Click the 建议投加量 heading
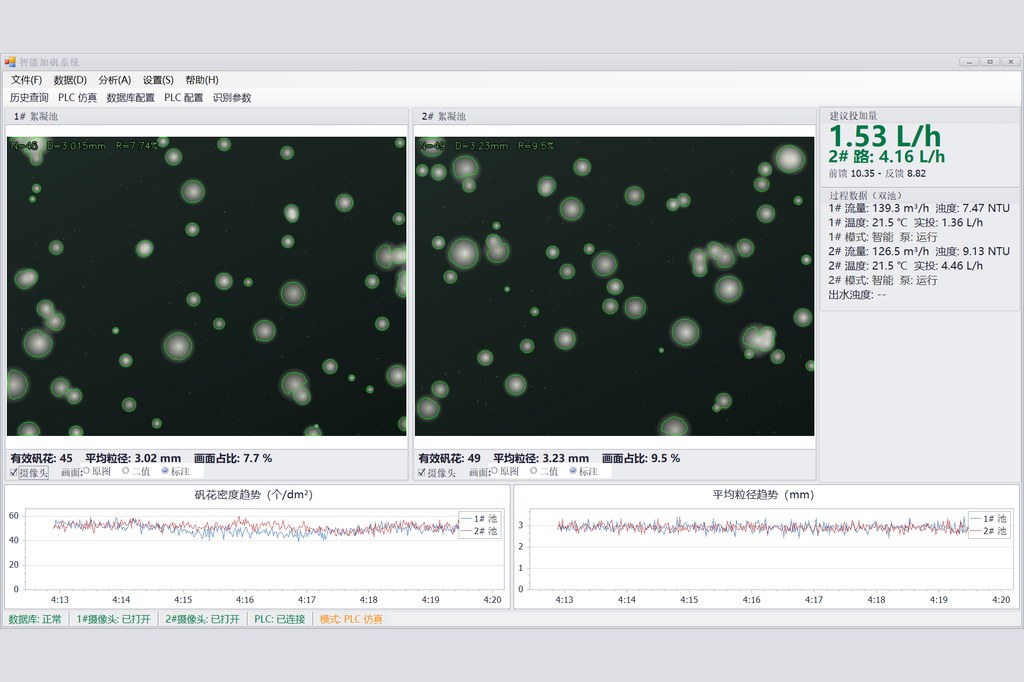Image resolution: width=1024 pixels, height=682 pixels. coord(854,116)
